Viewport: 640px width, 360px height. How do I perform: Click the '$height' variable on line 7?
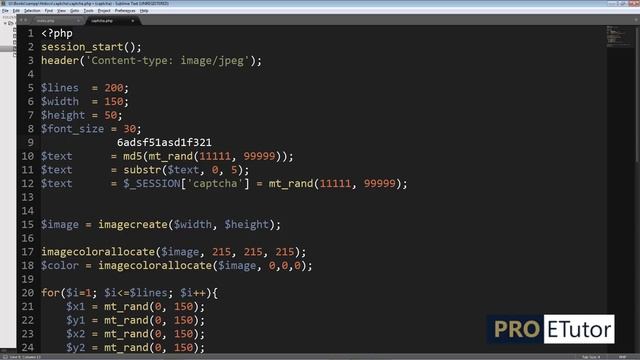tap(63, 115)
